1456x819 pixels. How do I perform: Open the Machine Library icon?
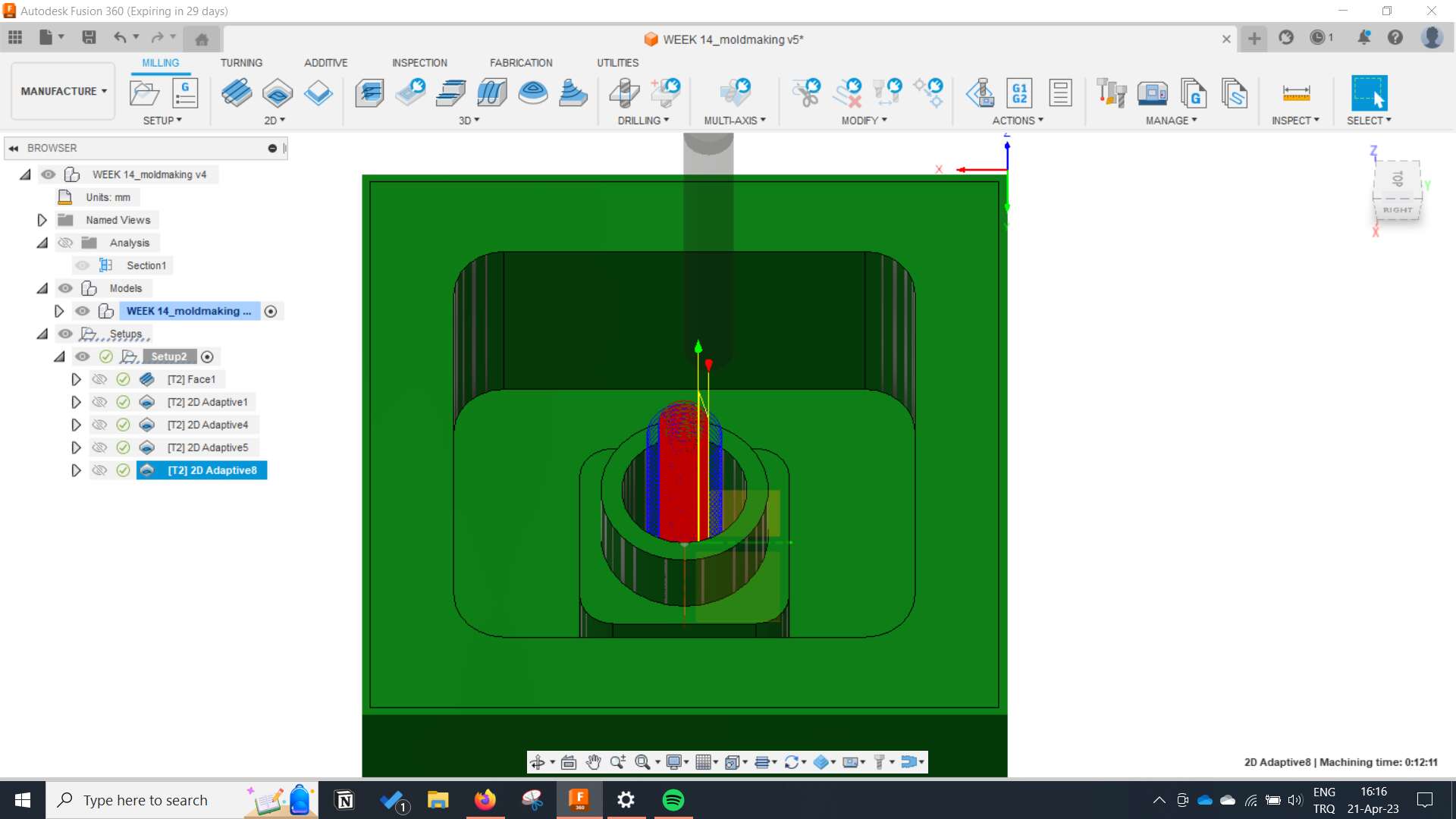click(1153, 93)
